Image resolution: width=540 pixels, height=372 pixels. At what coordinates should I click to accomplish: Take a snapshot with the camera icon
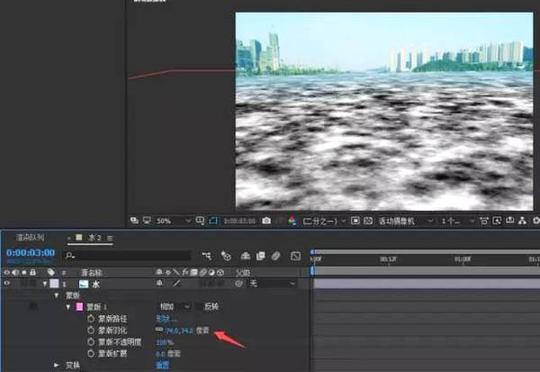point(266,220)
